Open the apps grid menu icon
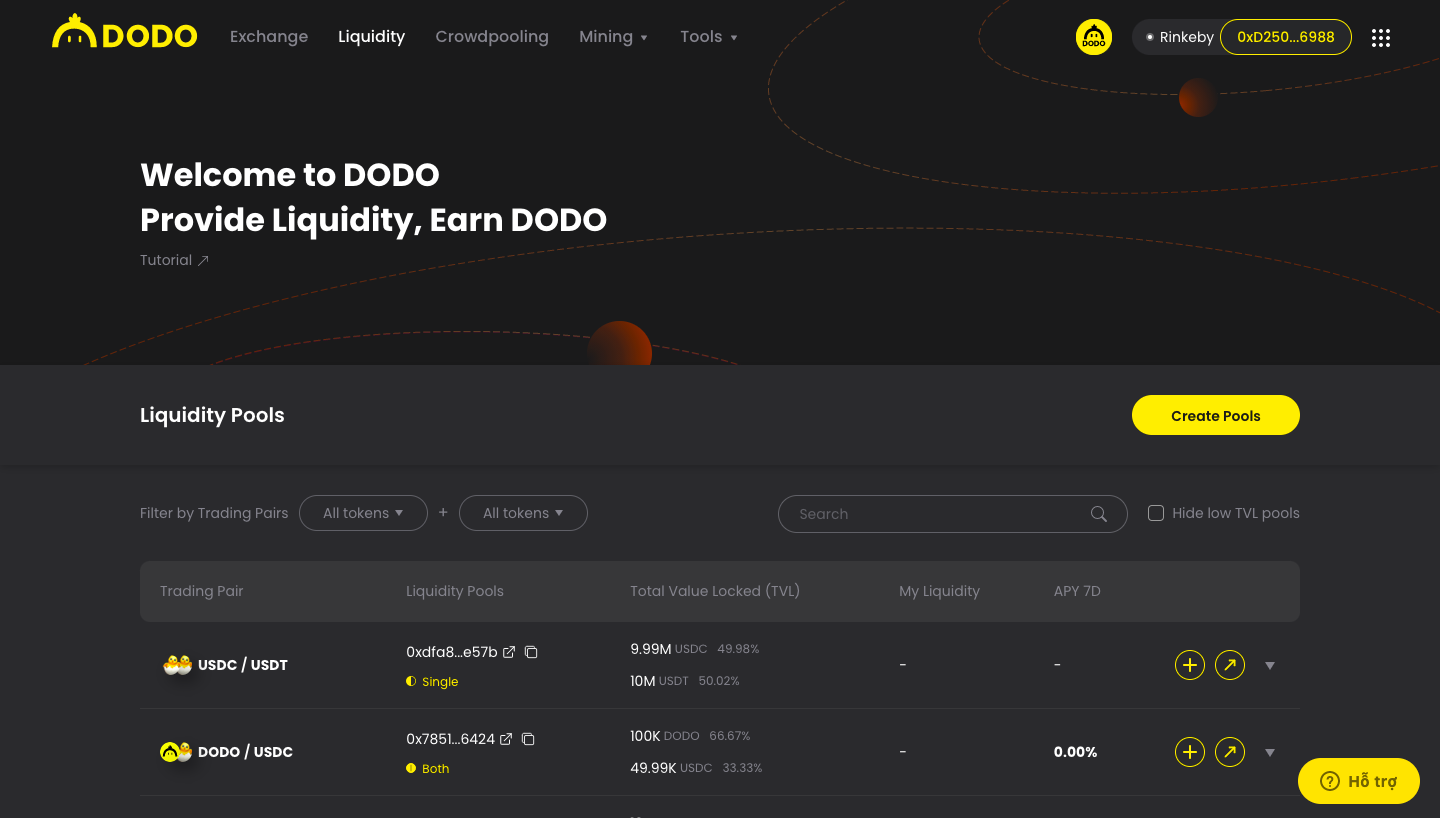1440x818 pixels. [1381, 38]
